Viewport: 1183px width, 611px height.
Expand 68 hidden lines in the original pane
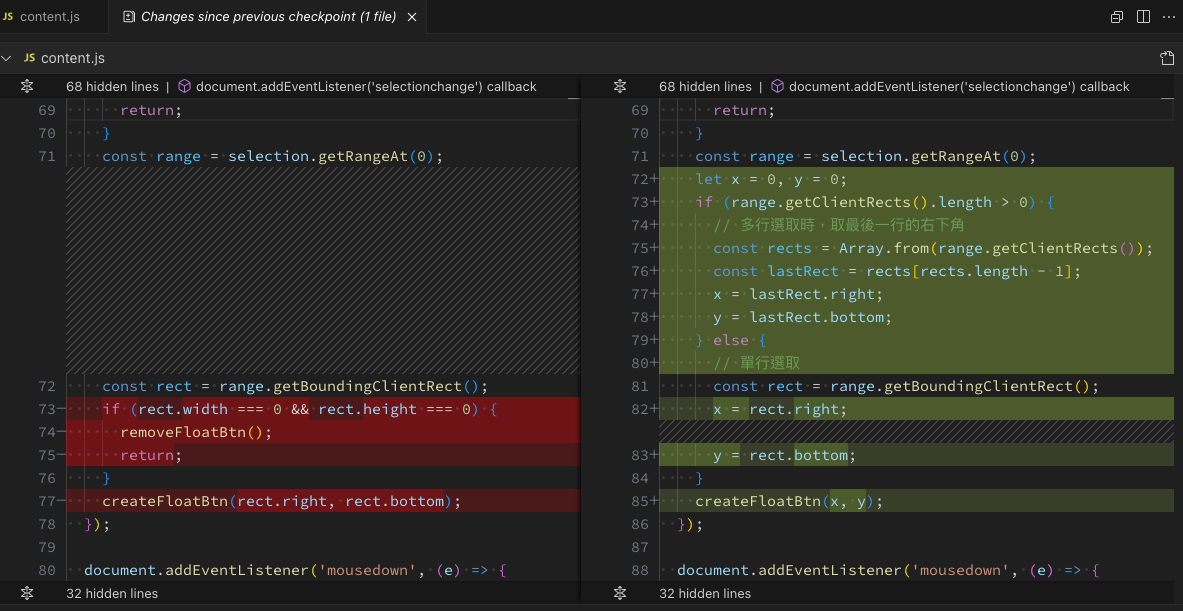[x=26, y=86]
